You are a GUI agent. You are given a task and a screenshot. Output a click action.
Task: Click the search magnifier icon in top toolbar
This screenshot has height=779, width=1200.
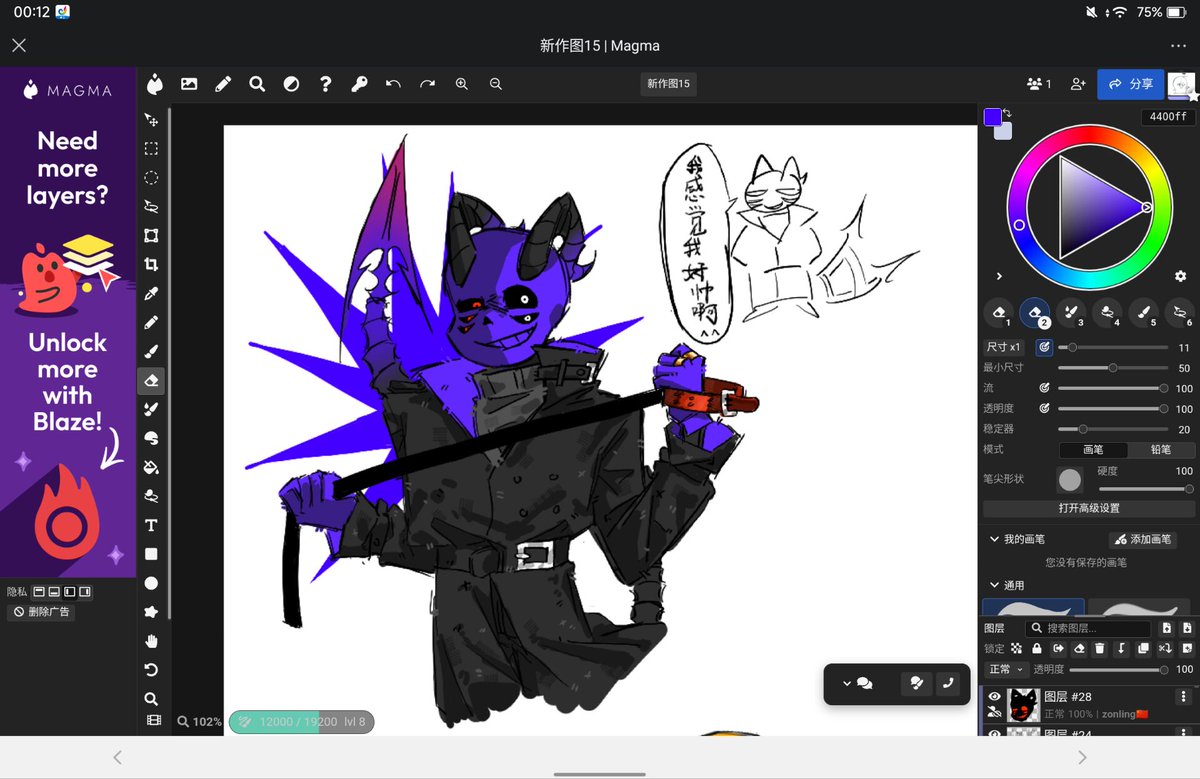257,84
